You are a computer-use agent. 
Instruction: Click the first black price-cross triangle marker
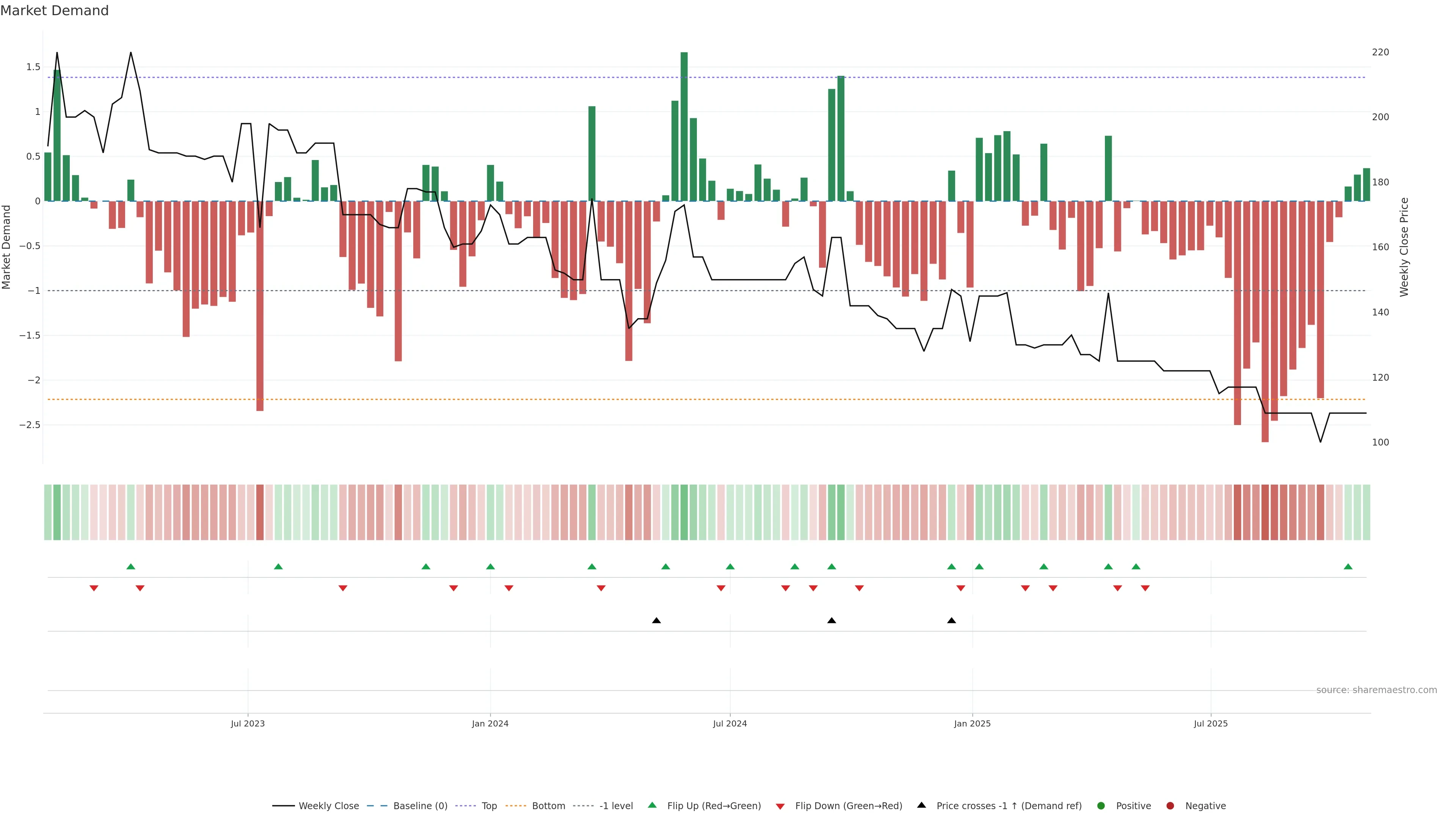pyautogui.click(x=656, y=621)
